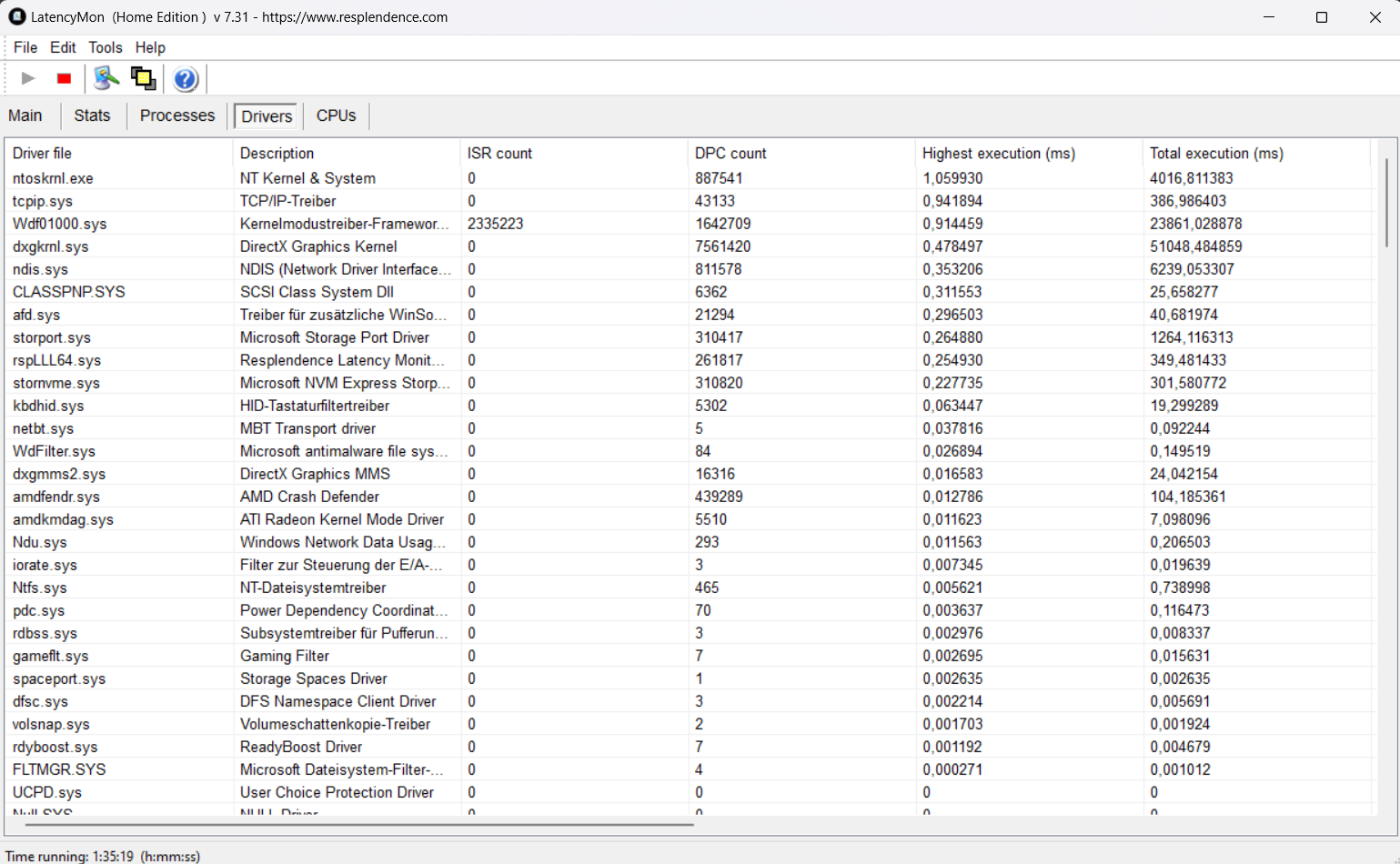Screen dimensions: 1400x864
Task: Select the pdc.sys driver row
Action: coord(690,610)
